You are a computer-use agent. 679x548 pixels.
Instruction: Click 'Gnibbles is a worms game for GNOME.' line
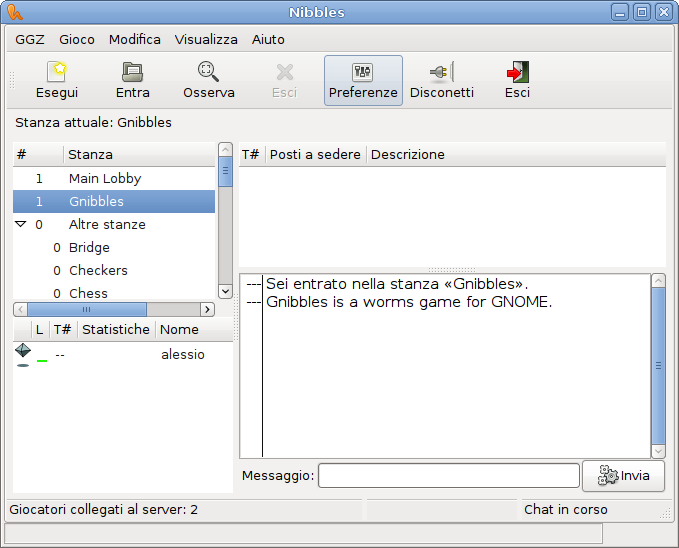(x=409, y=302)
